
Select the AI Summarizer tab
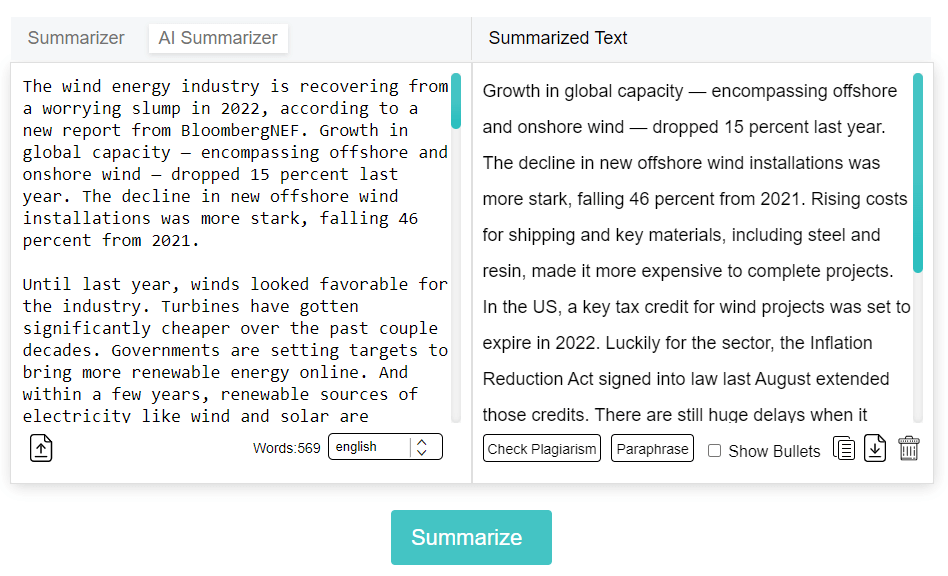(218, 38)
